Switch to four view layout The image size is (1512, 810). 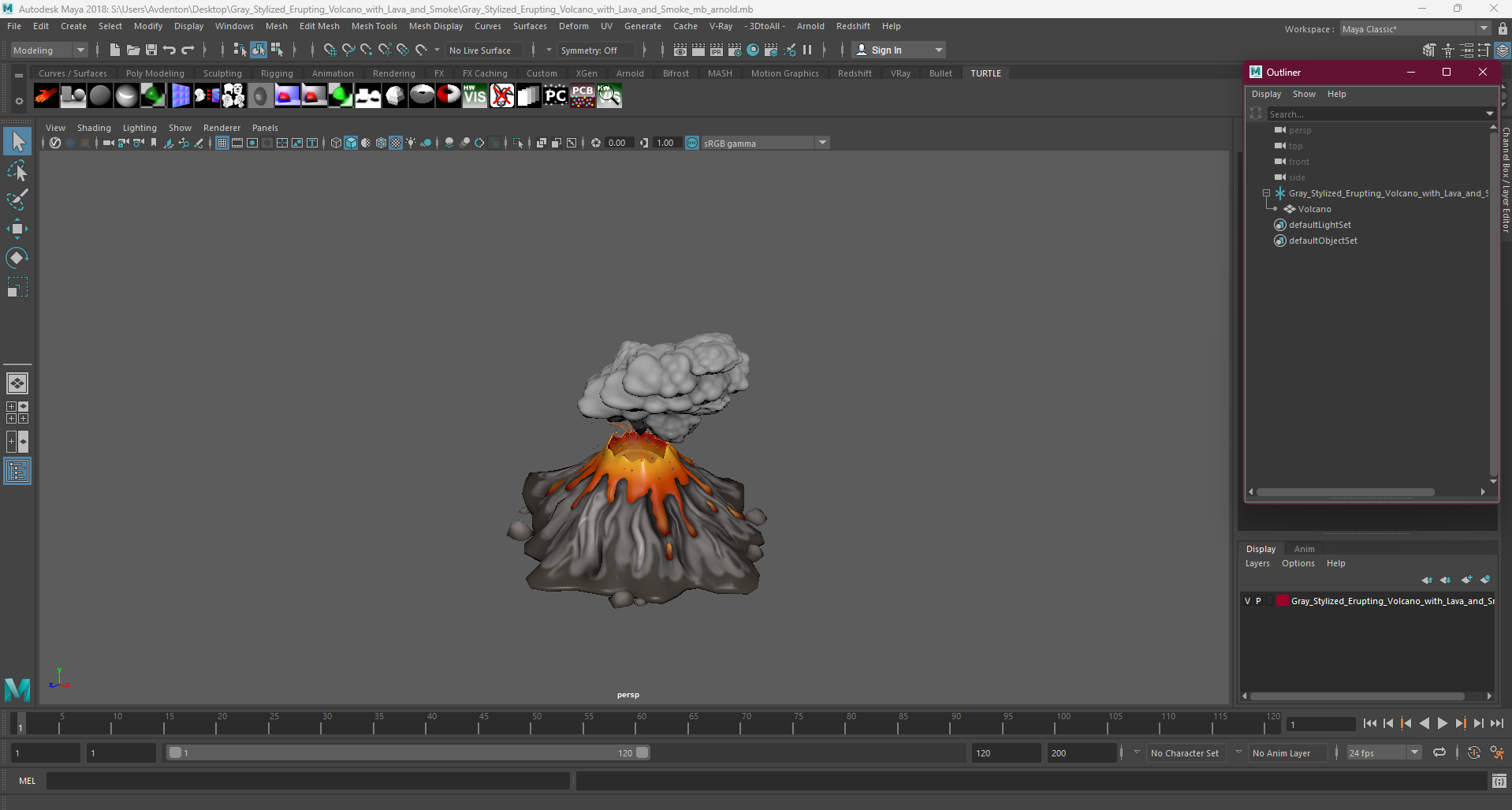pos(17,412)
